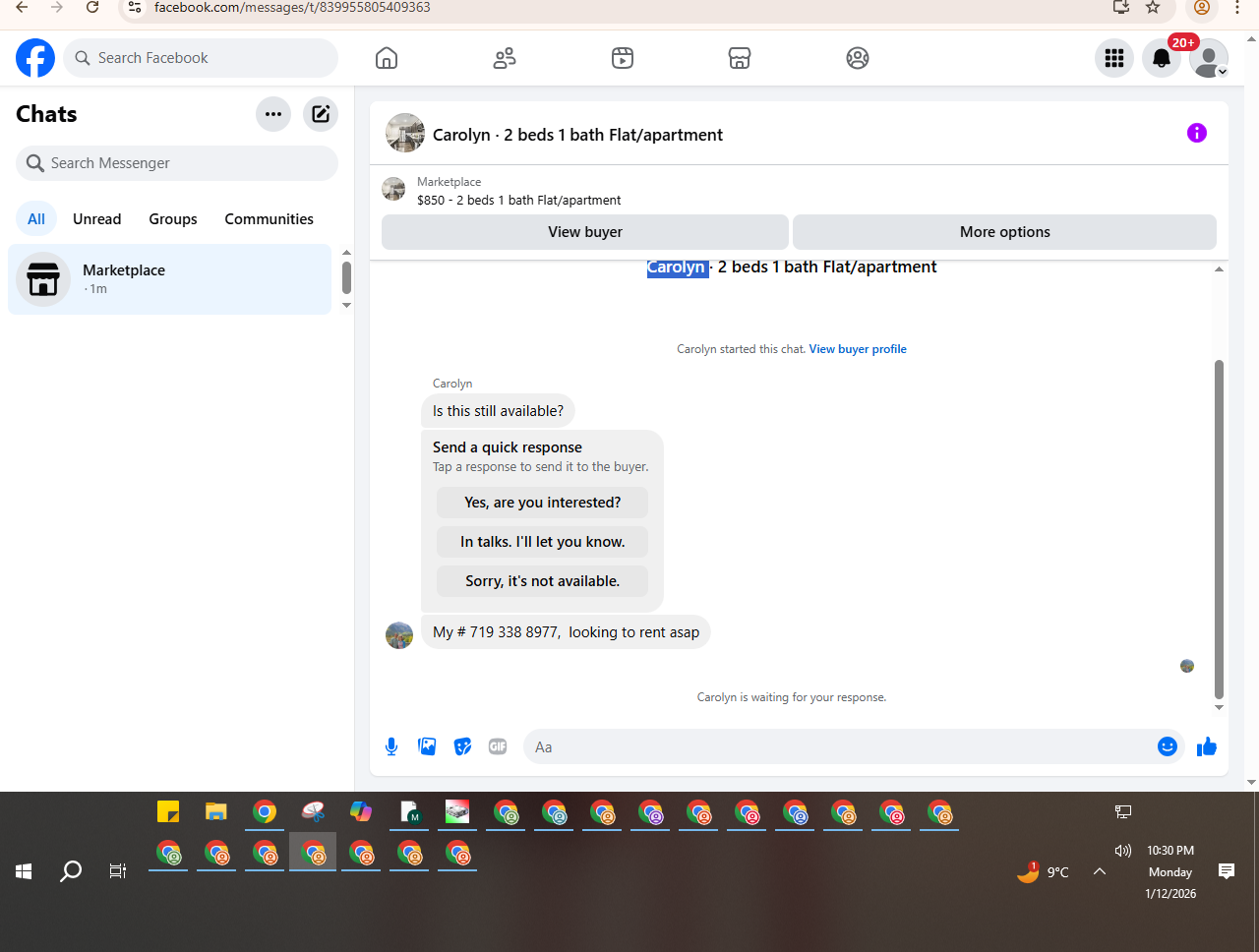
Task: Select the All chats filter
Action: click(x=36, y=219)
